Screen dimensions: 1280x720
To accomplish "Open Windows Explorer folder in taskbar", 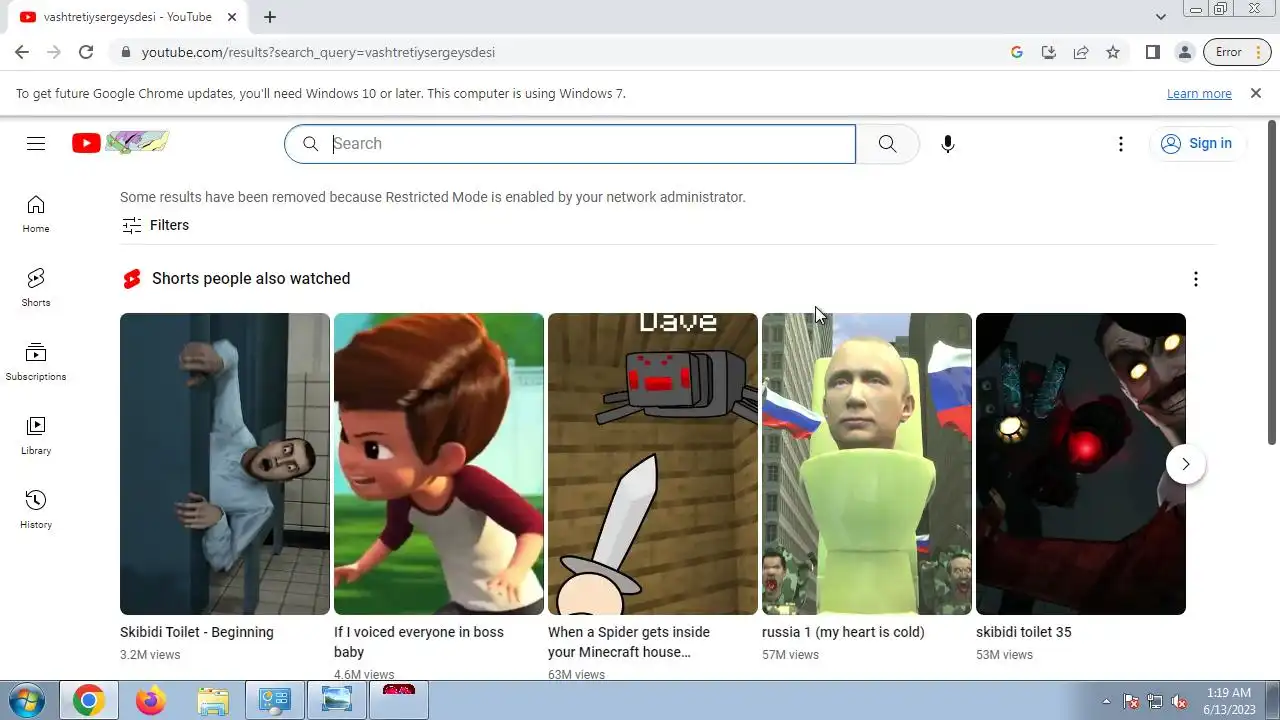I will (212, 701).
